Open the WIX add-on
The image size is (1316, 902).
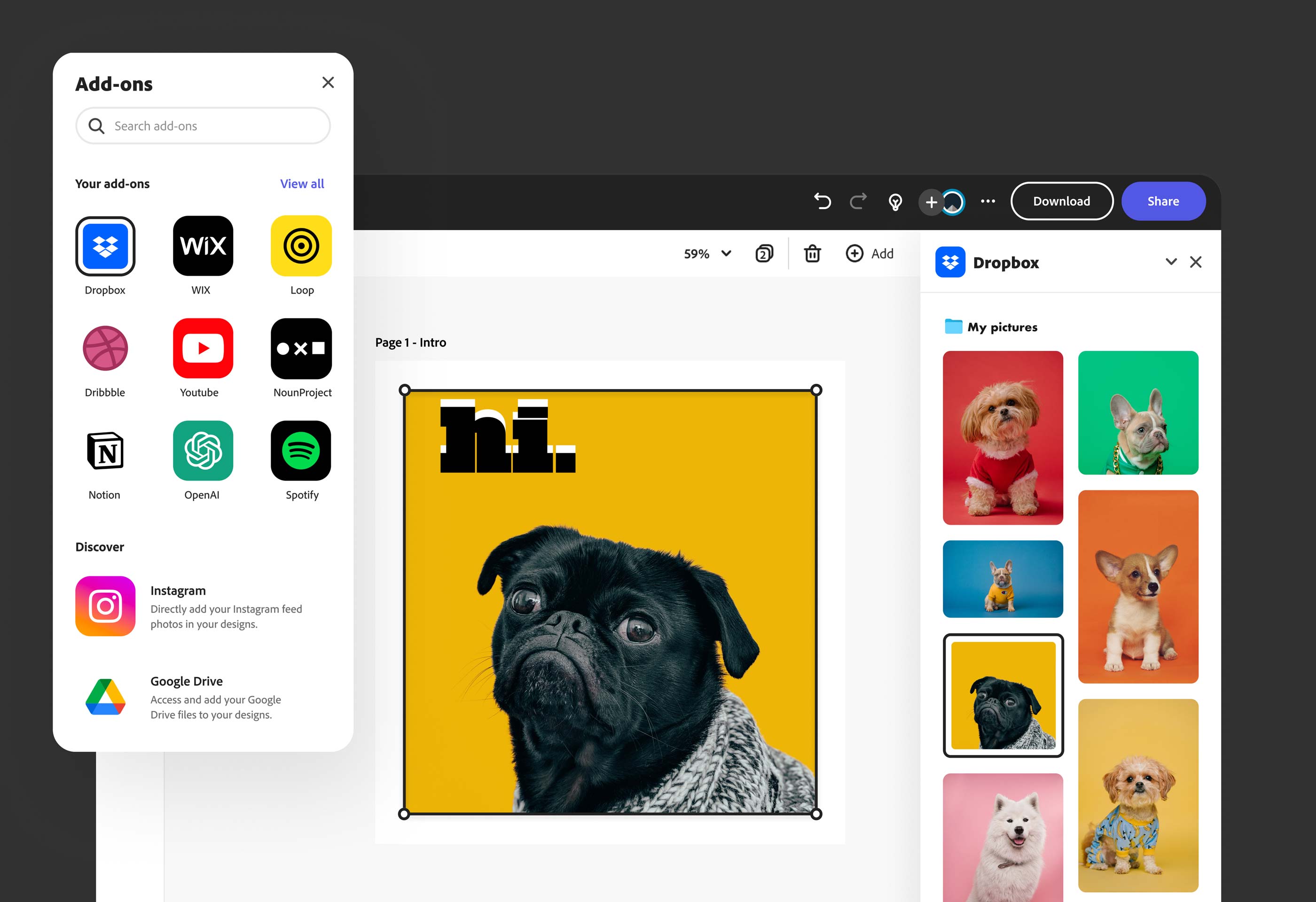(203, 246)
